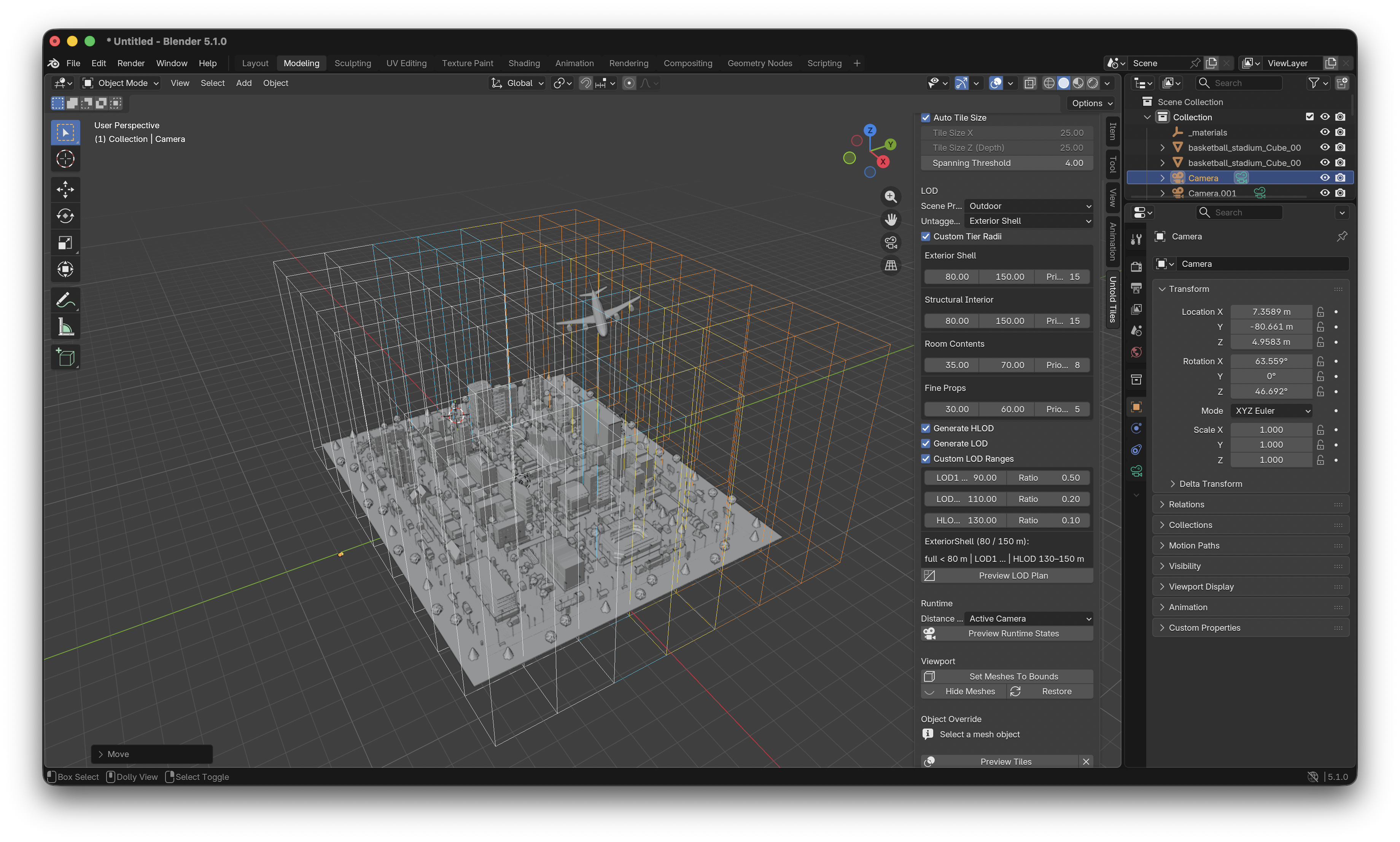Open Global transform orientation dropdown

tap(517, 83)
